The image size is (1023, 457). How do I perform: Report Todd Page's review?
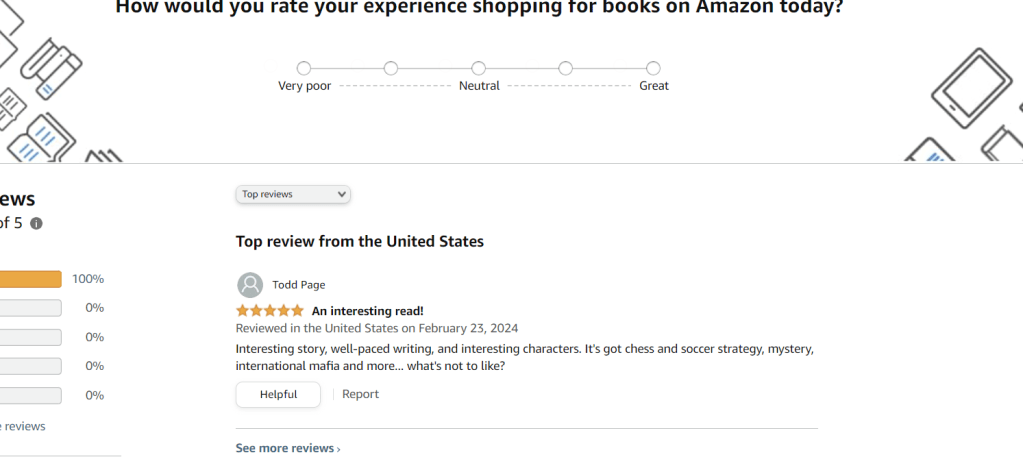tap(360, 394)
